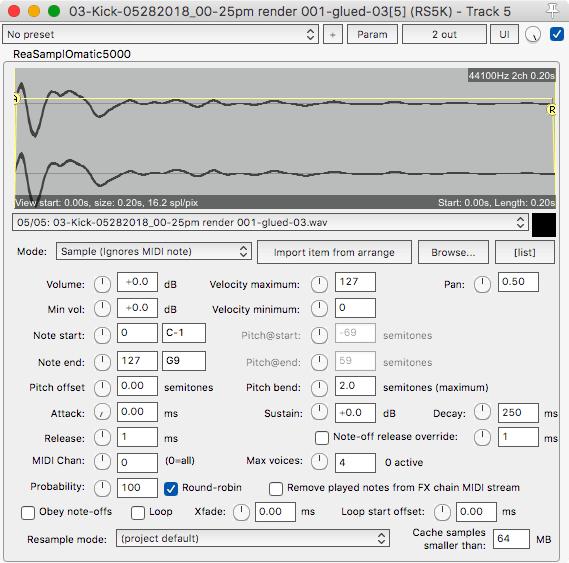Click the Attack ms value field
The width and height of the screenshot is (569, 563).
coord(137,412)
